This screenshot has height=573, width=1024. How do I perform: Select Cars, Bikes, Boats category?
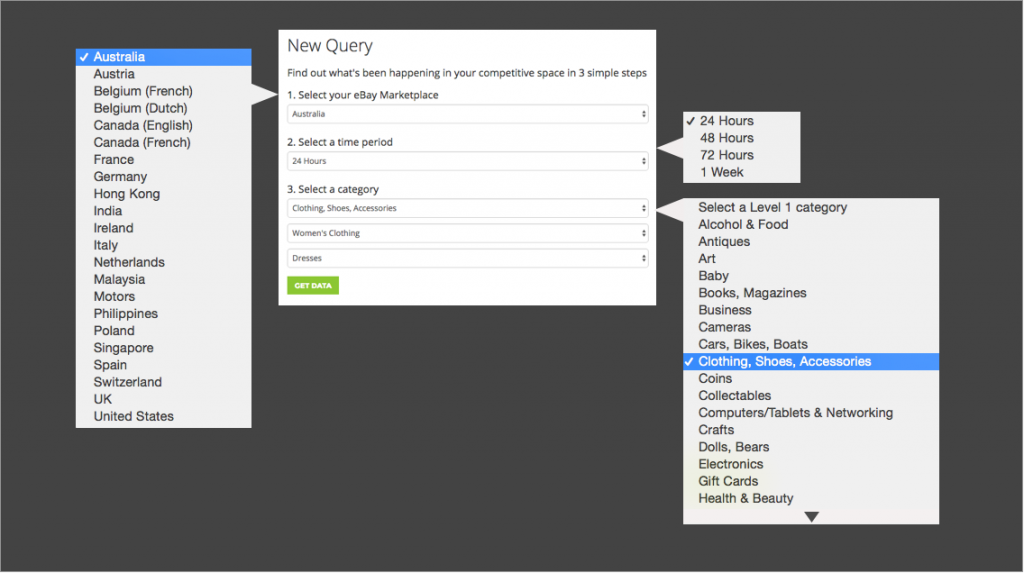click(x=811, y=344)
